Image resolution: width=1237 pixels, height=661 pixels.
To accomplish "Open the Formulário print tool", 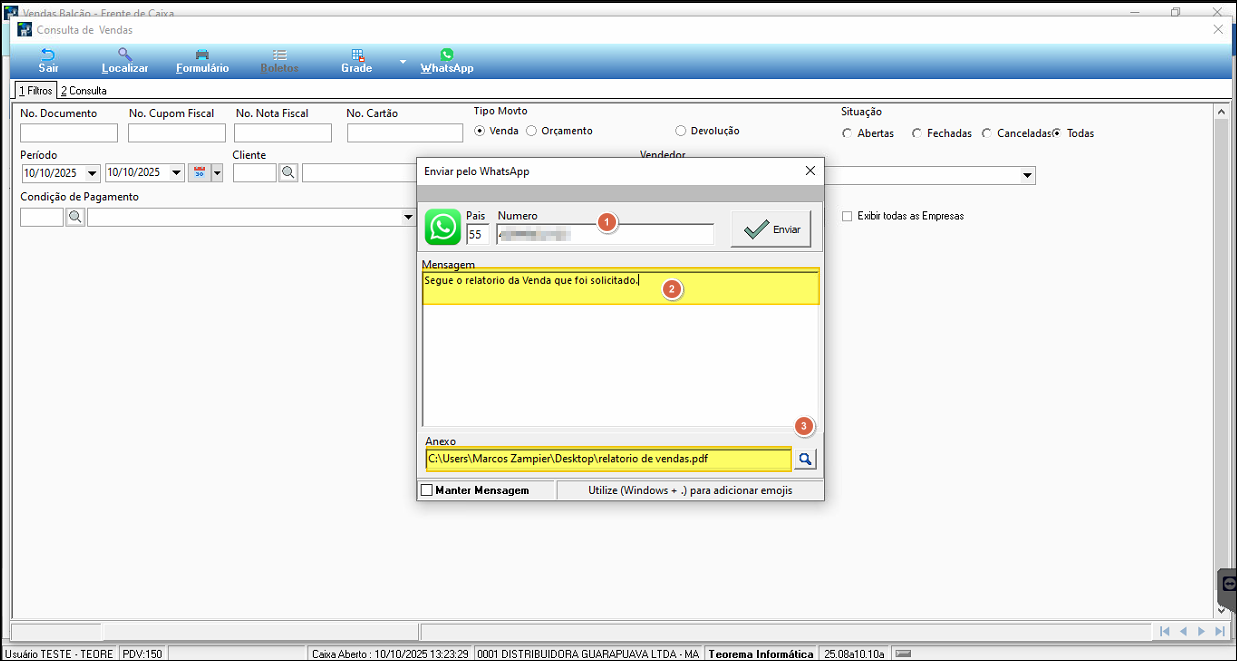I will (202, 61).
